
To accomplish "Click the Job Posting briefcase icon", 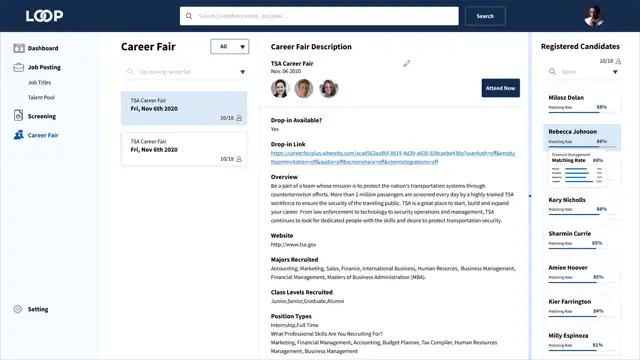I will coord(19,67).
